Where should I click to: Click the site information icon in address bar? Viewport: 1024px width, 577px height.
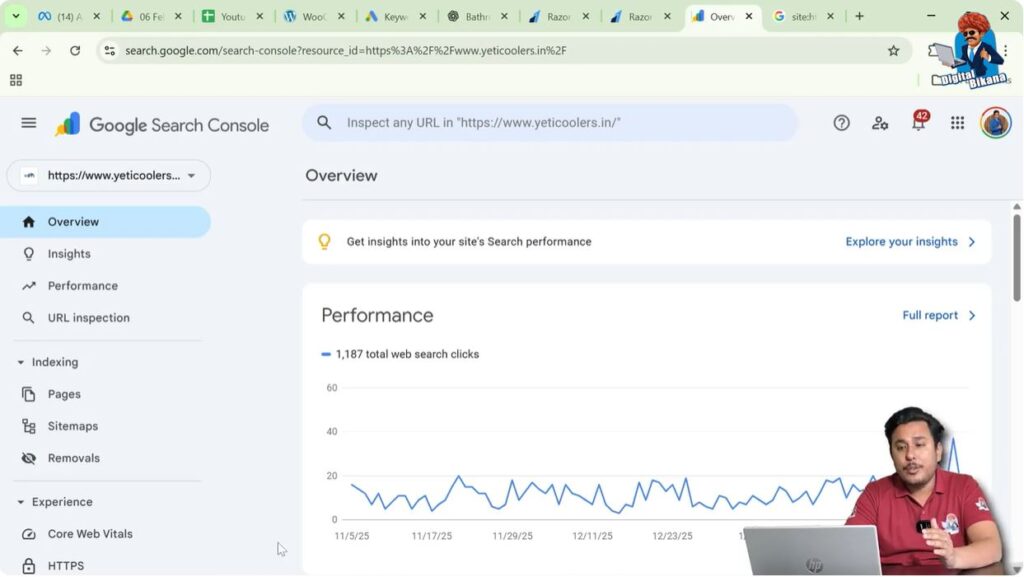110,50
